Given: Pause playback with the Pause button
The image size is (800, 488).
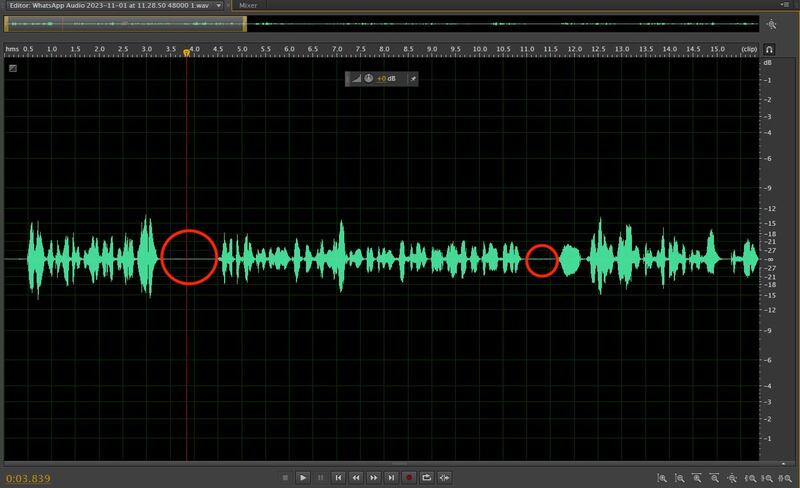Looking at the screenshot, I should [x=320, y=478].
